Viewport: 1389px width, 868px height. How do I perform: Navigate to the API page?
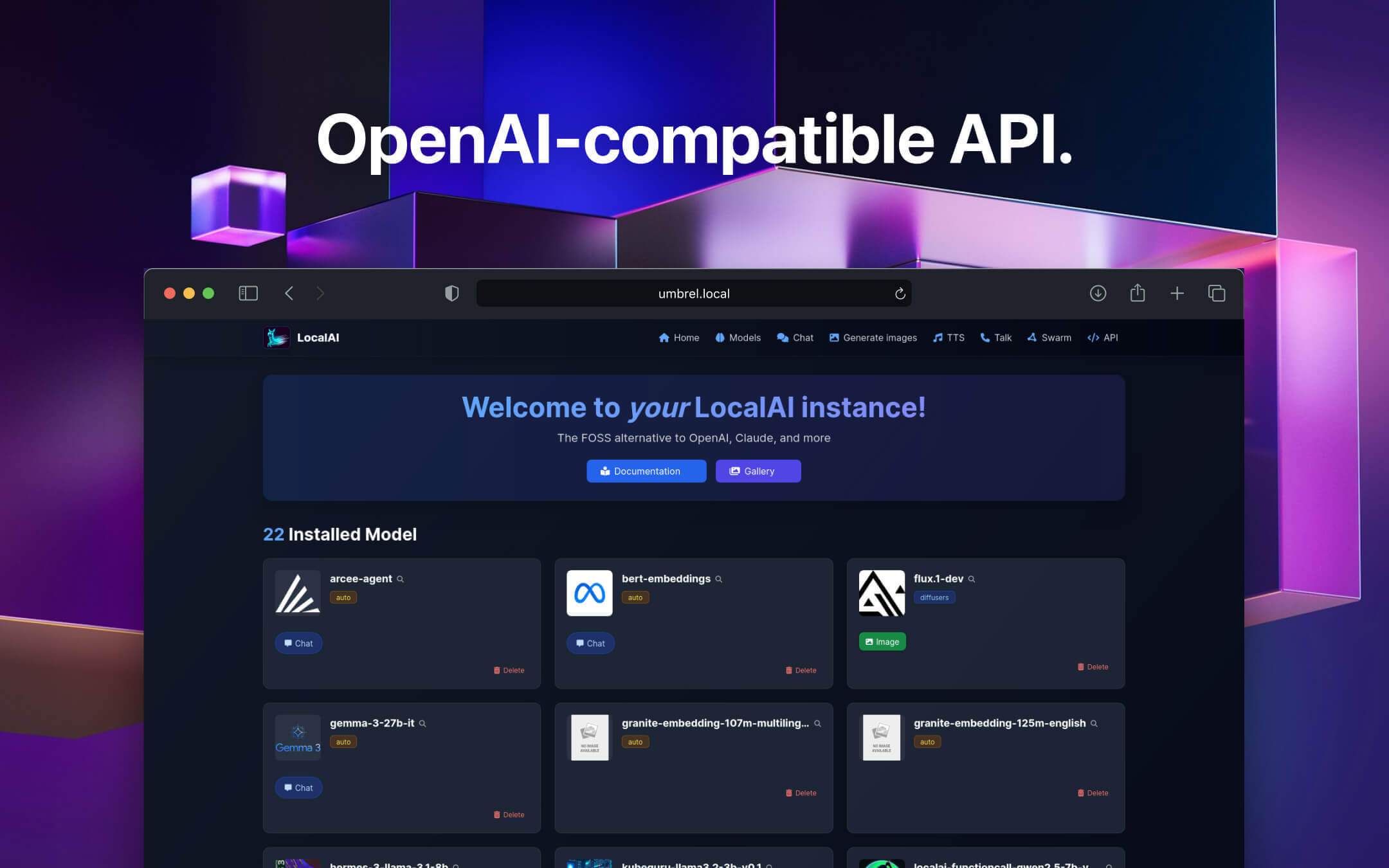[1102, 338]
